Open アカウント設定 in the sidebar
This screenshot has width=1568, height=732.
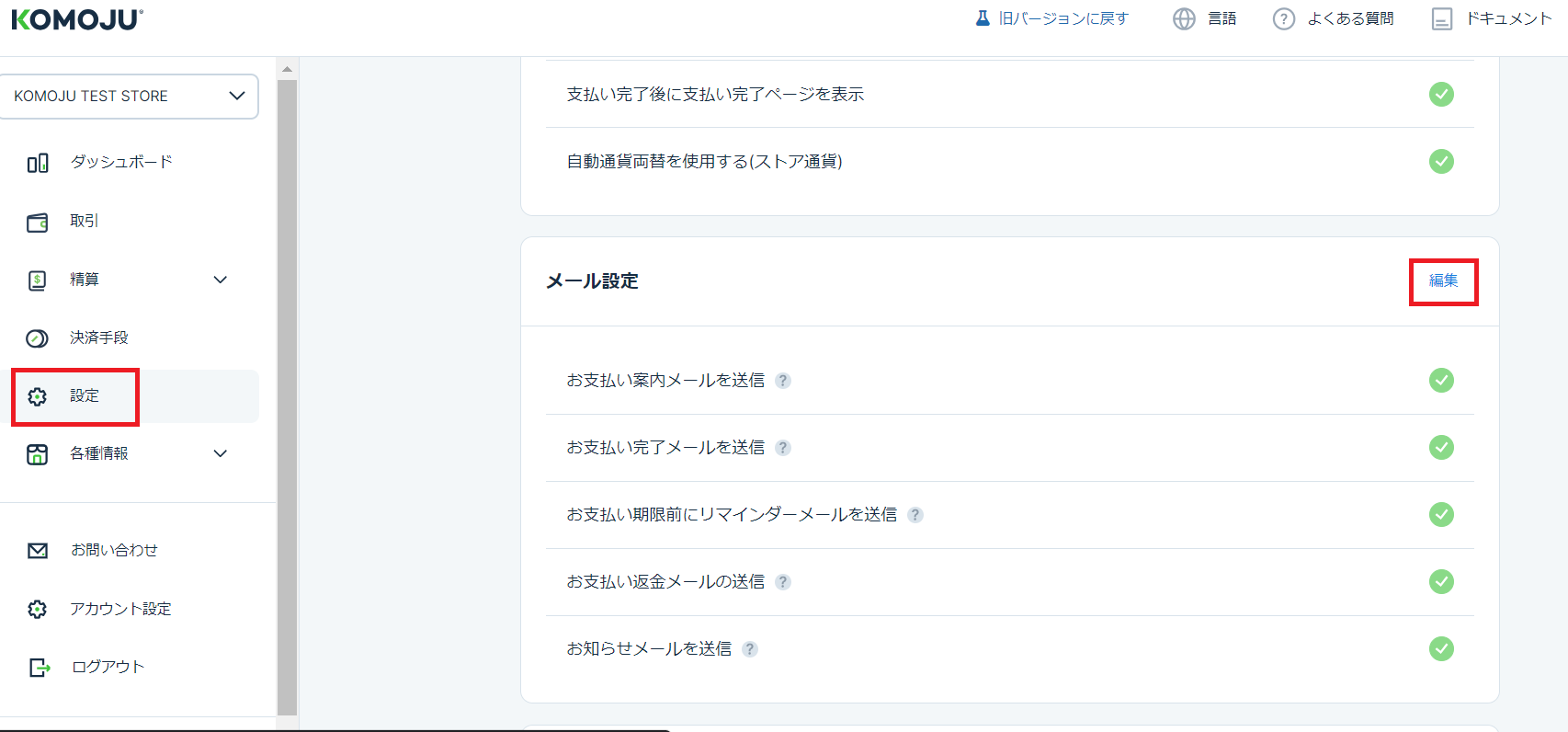(120, 609)
